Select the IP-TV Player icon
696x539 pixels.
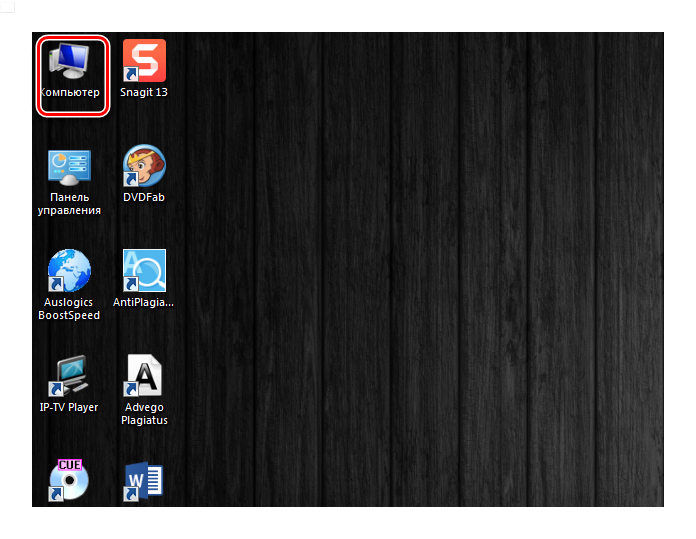[x=70, y=376]
